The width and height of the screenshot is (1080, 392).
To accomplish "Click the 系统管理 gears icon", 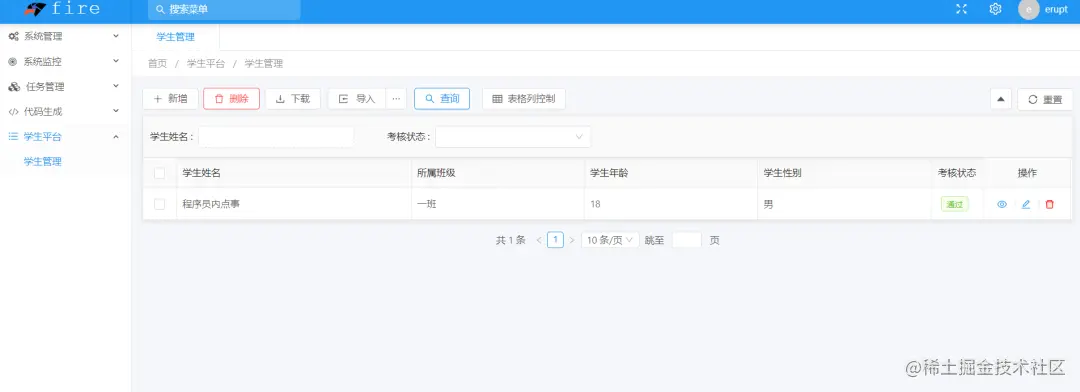I will tap(13, 37).
